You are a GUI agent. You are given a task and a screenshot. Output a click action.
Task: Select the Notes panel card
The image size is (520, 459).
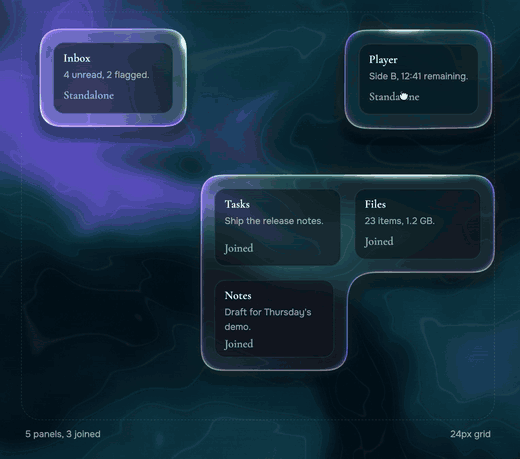tap(274, 319)
